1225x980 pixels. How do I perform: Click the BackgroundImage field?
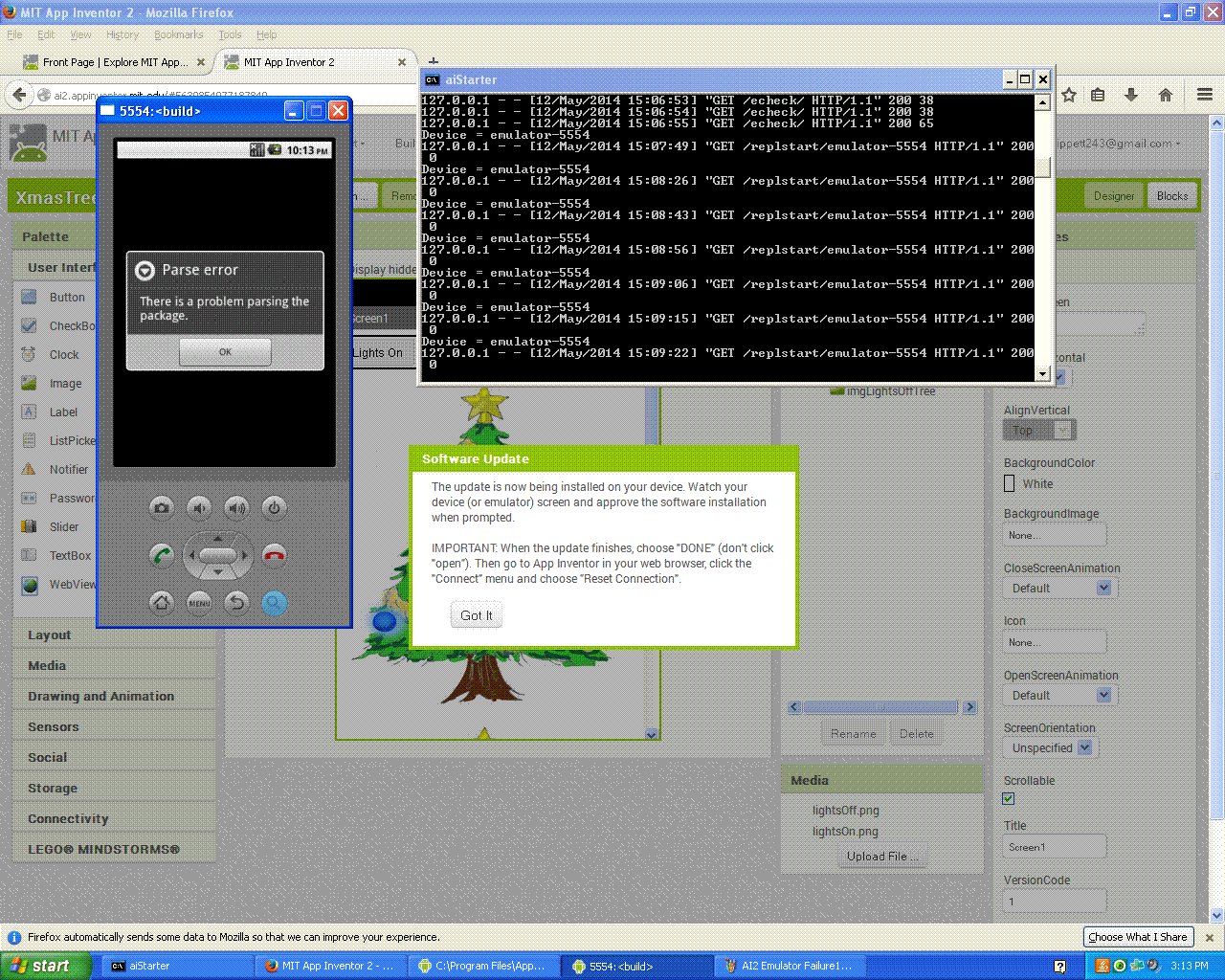(1055, 535)
